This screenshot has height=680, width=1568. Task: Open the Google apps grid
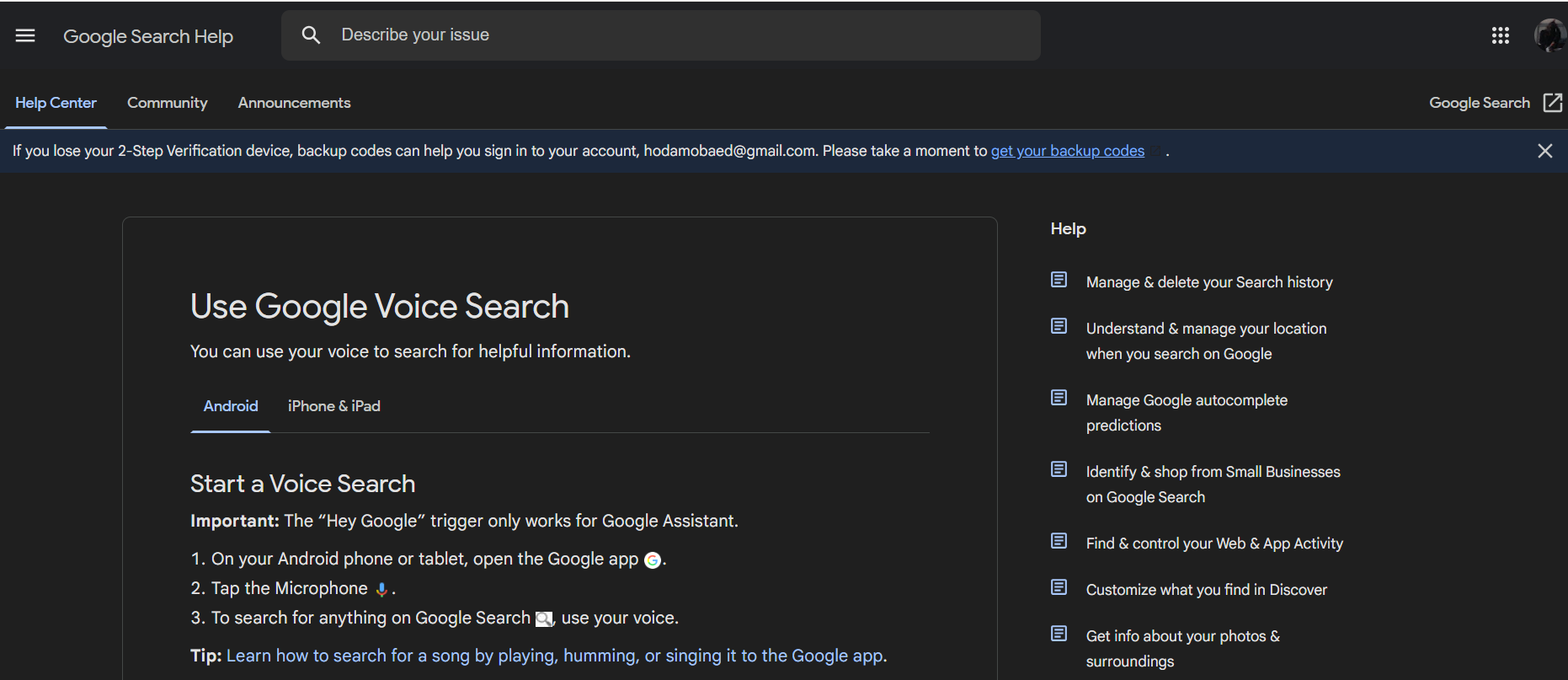(x=1500, y=35)
